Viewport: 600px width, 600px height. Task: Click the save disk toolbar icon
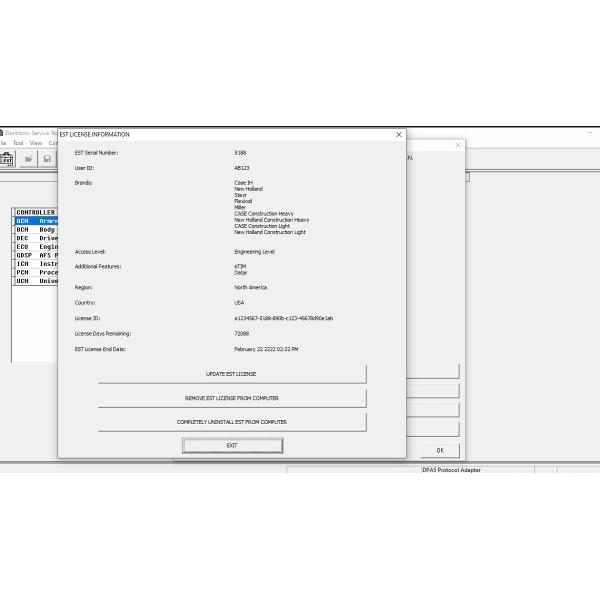47,159
